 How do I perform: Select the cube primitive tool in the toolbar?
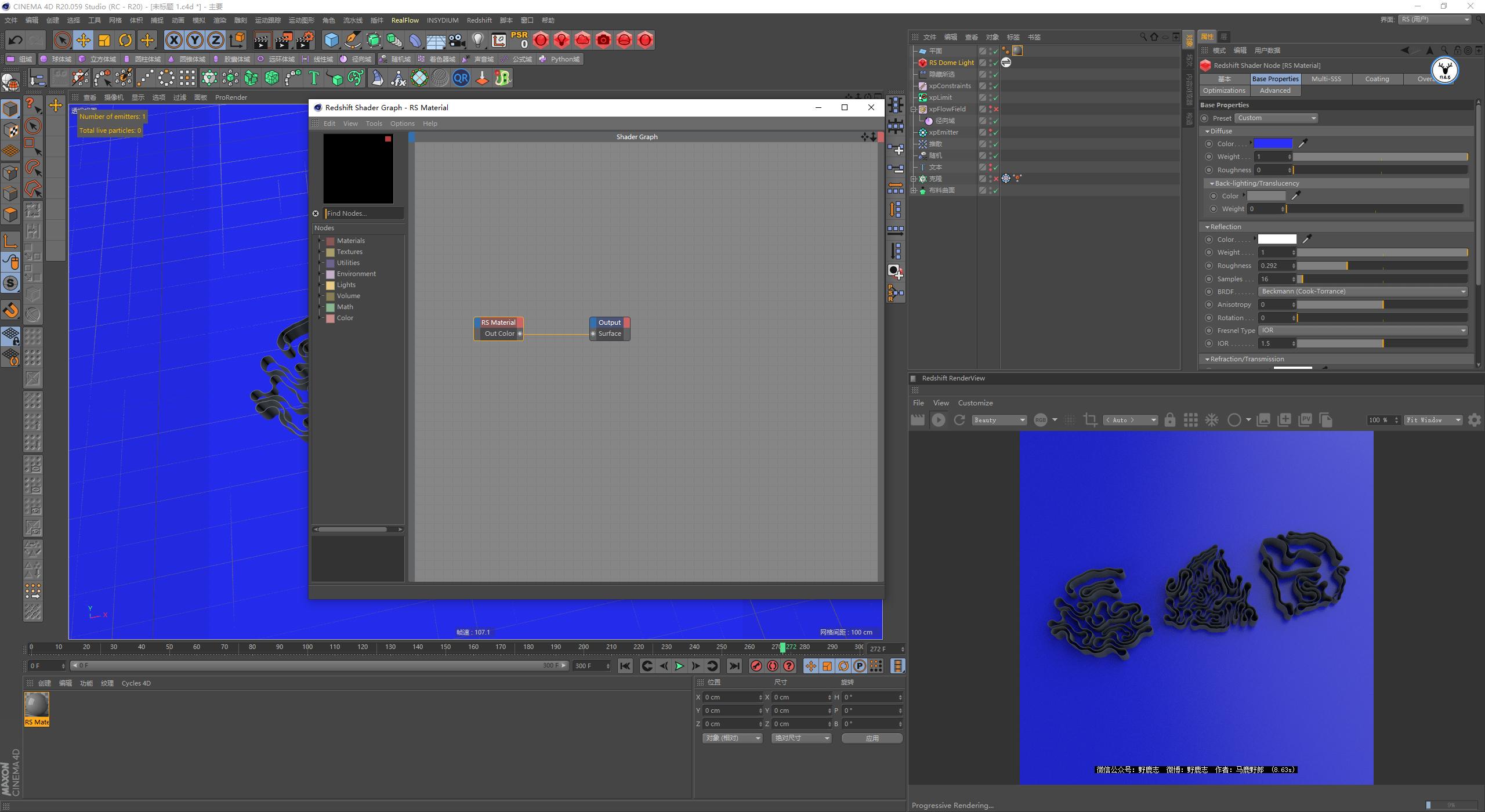point(332,40)
